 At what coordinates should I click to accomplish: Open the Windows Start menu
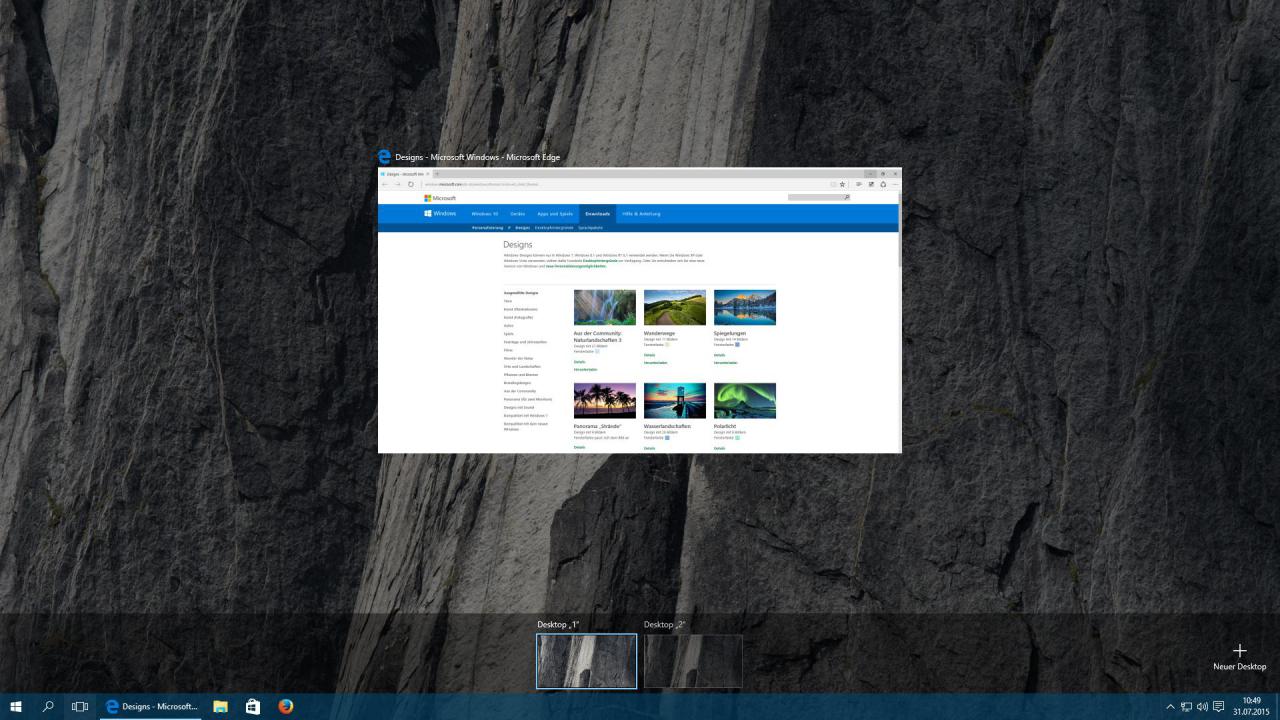click(x=16, y=706)
